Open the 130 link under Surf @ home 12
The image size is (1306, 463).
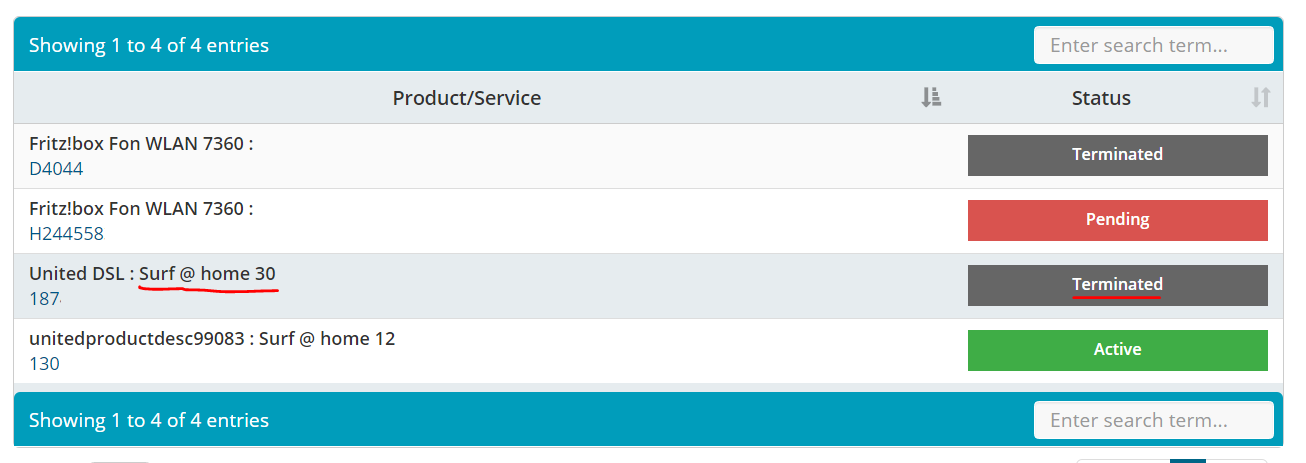click(44, 364)
